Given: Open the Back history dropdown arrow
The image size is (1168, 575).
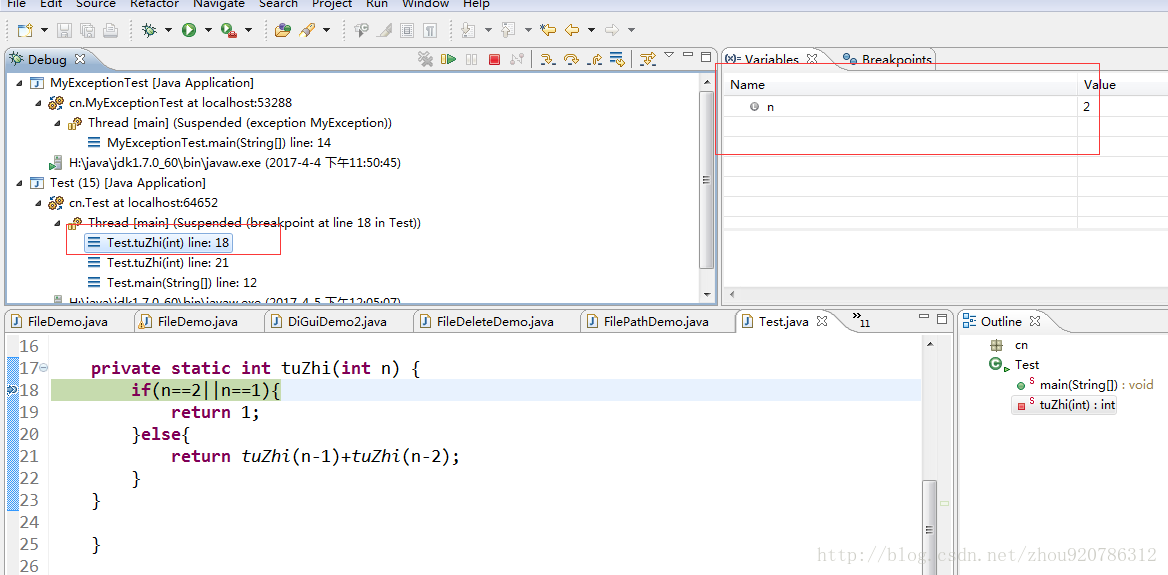Looking at the screenshot, I should [591, 31].
